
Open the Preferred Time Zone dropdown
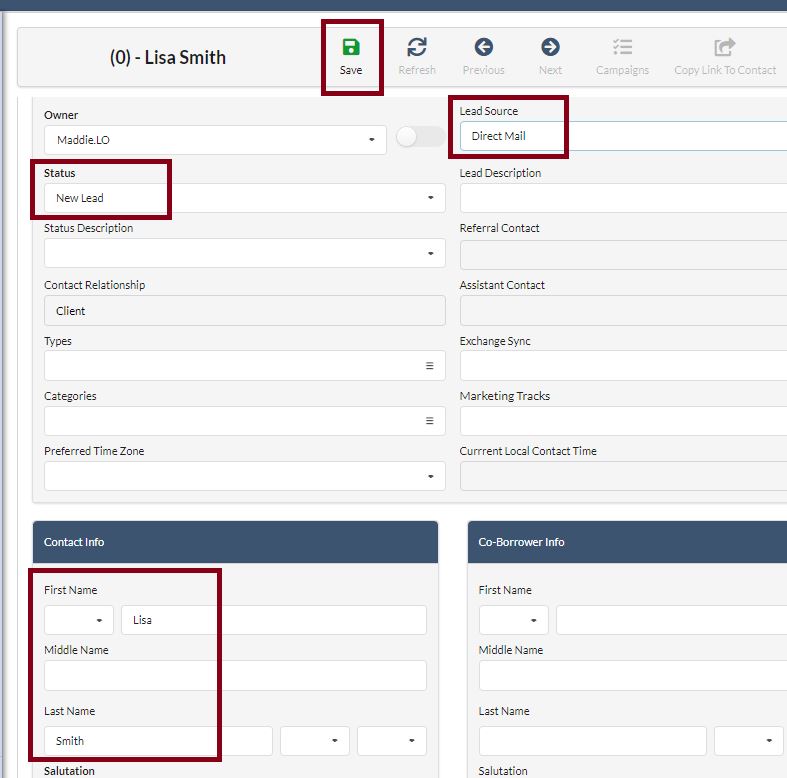click(430, 476)
